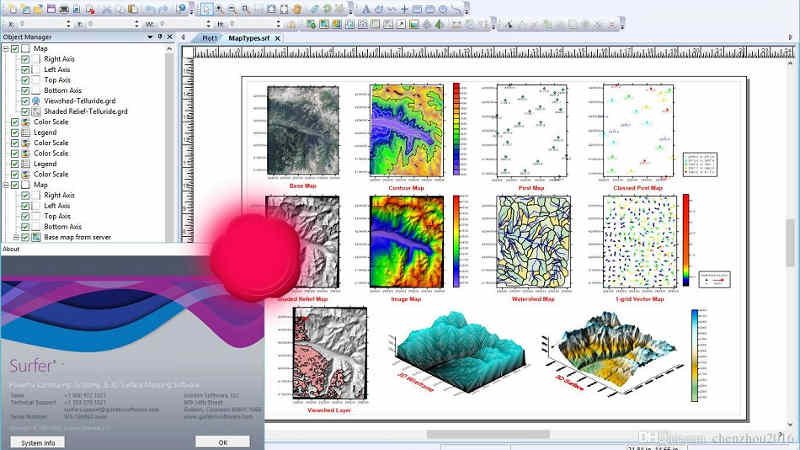Screen dimensions: 800x450
Task: Select the 3D Wireframe map on the page
Action: (x=459, y=352)
